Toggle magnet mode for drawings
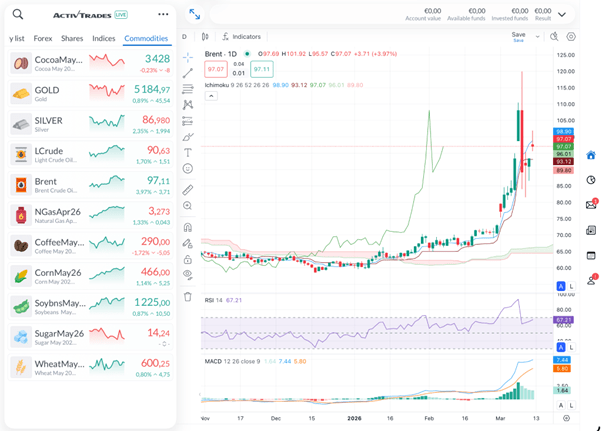Image resolution: width=602 pixels, height=431 pixels. pos(188,226)
